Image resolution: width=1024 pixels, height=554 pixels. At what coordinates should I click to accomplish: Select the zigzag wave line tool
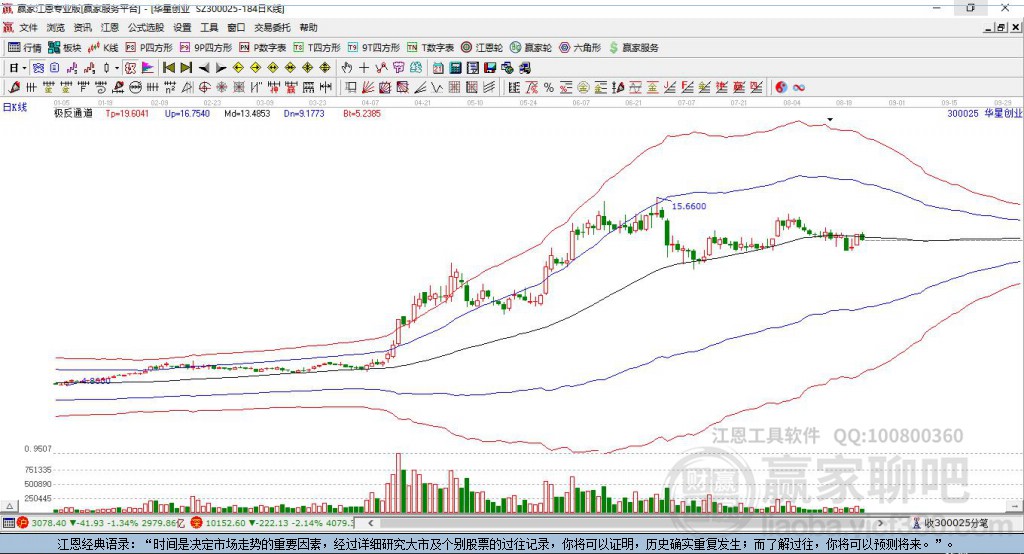437,88
